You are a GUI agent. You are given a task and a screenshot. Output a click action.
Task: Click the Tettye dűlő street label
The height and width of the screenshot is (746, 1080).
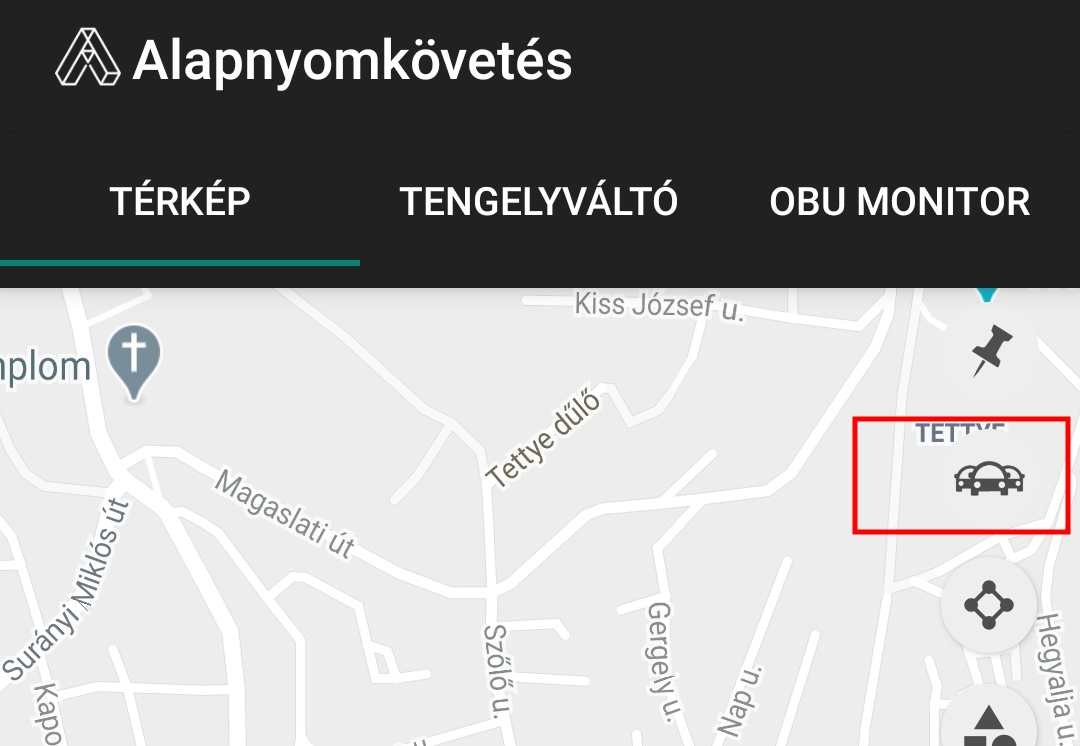[x=544, y=438]
